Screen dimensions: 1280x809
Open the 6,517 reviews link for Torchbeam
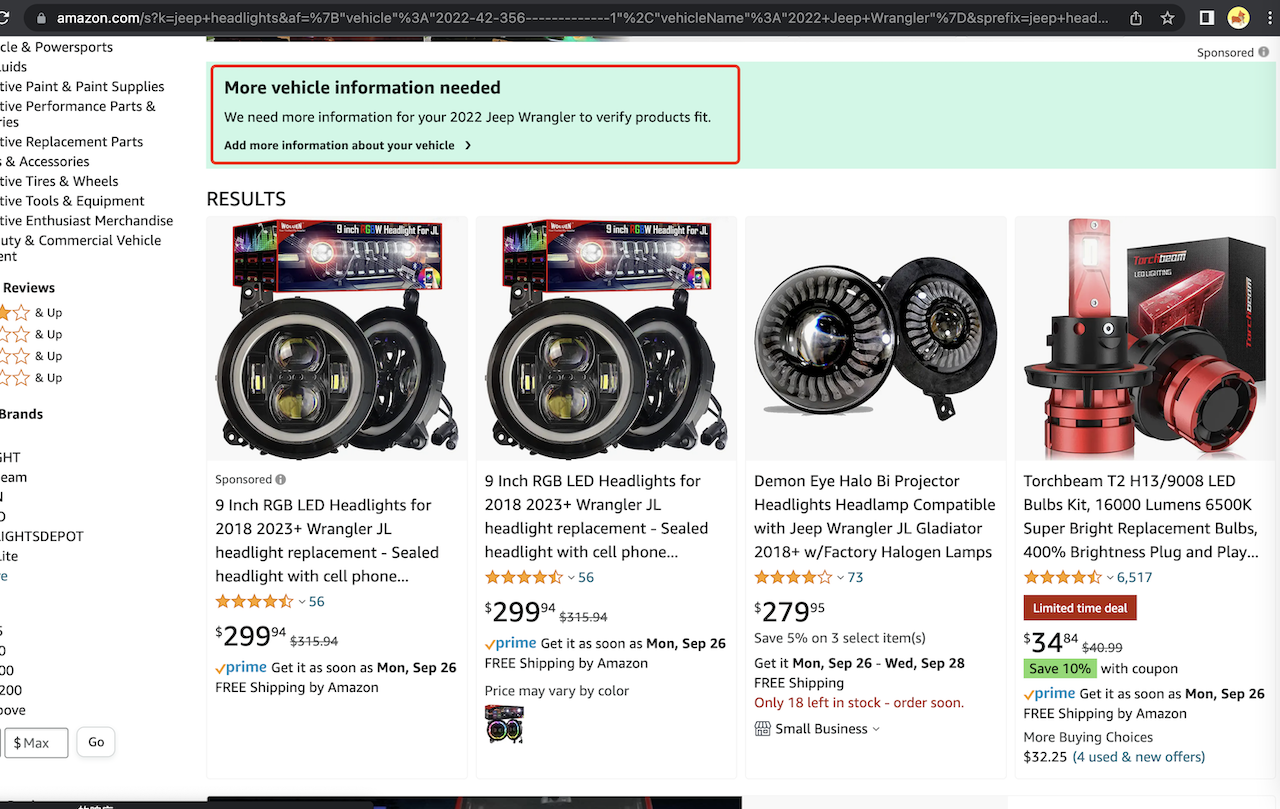[1134, 577]
